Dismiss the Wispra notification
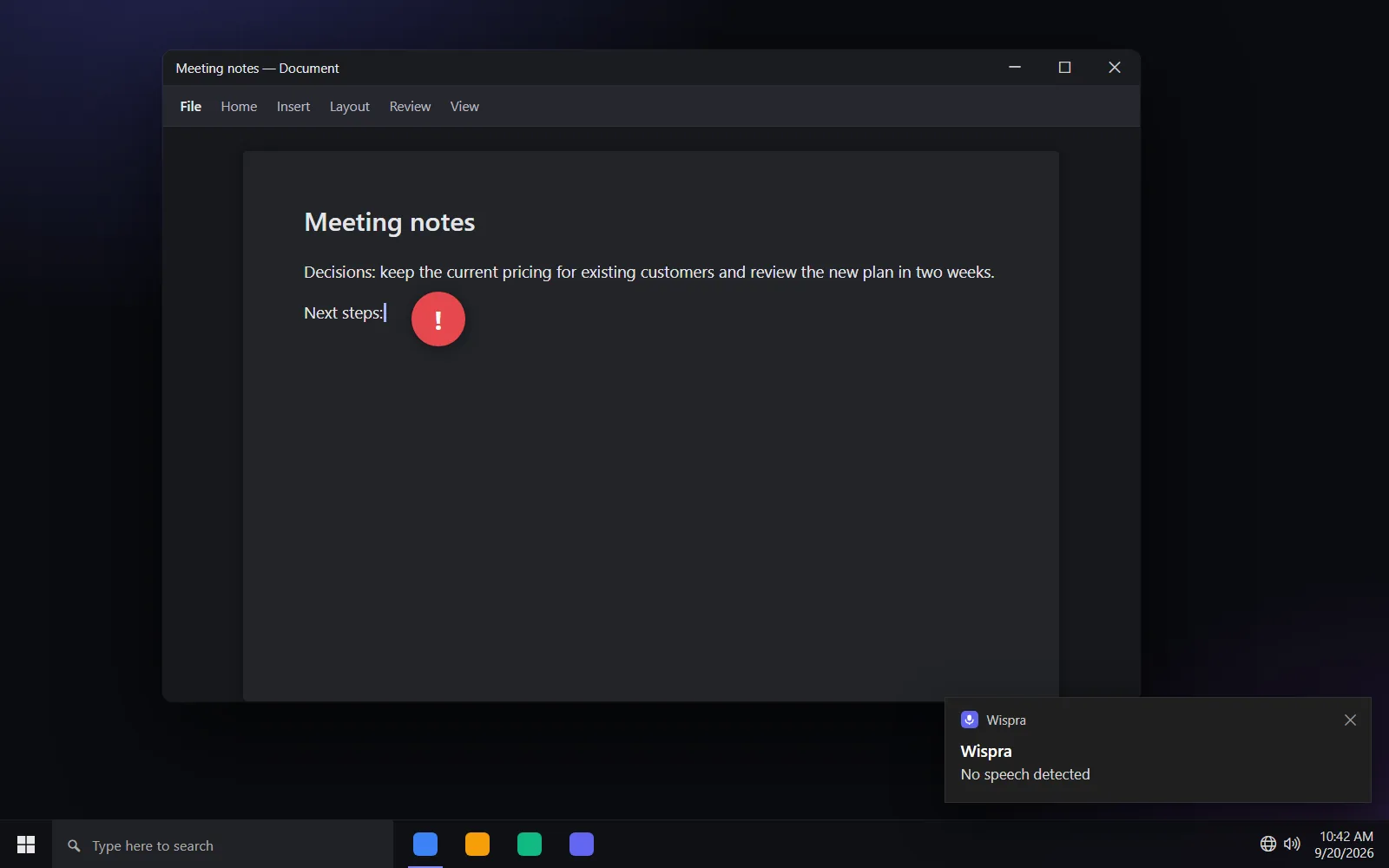 (x=1350, y=720)
